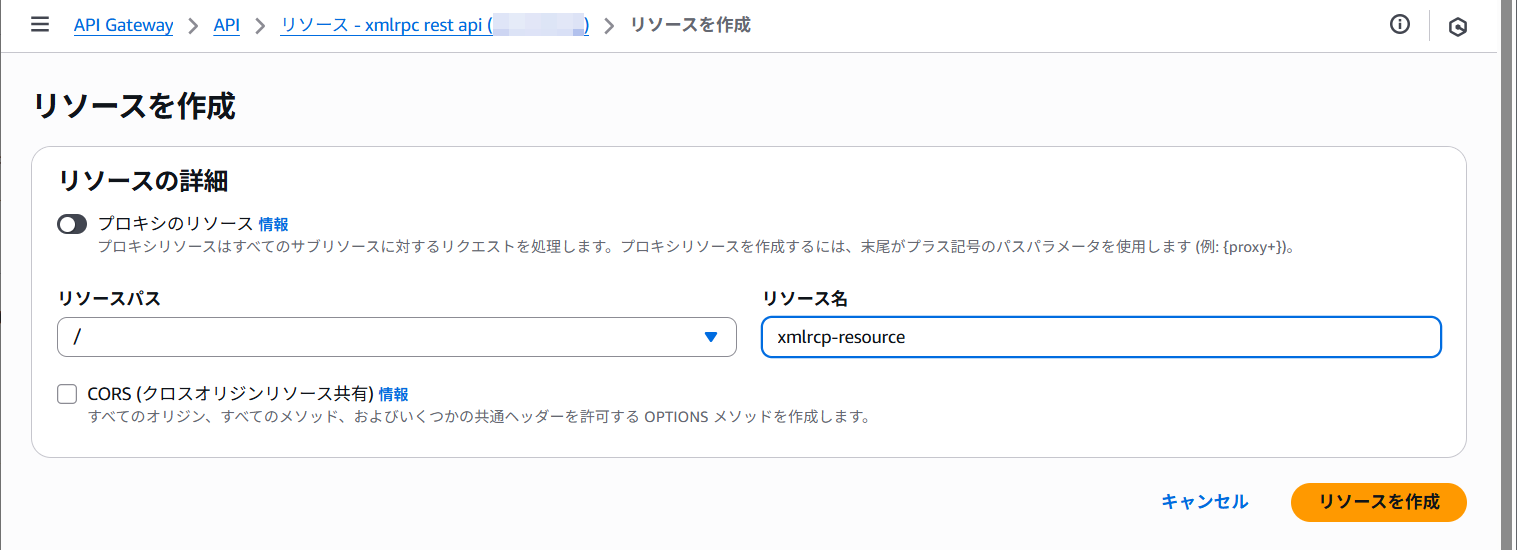The width and height of the screenshot is (1517, 550).
Task: Open the info help panel icon
Action: [1400, 25]
